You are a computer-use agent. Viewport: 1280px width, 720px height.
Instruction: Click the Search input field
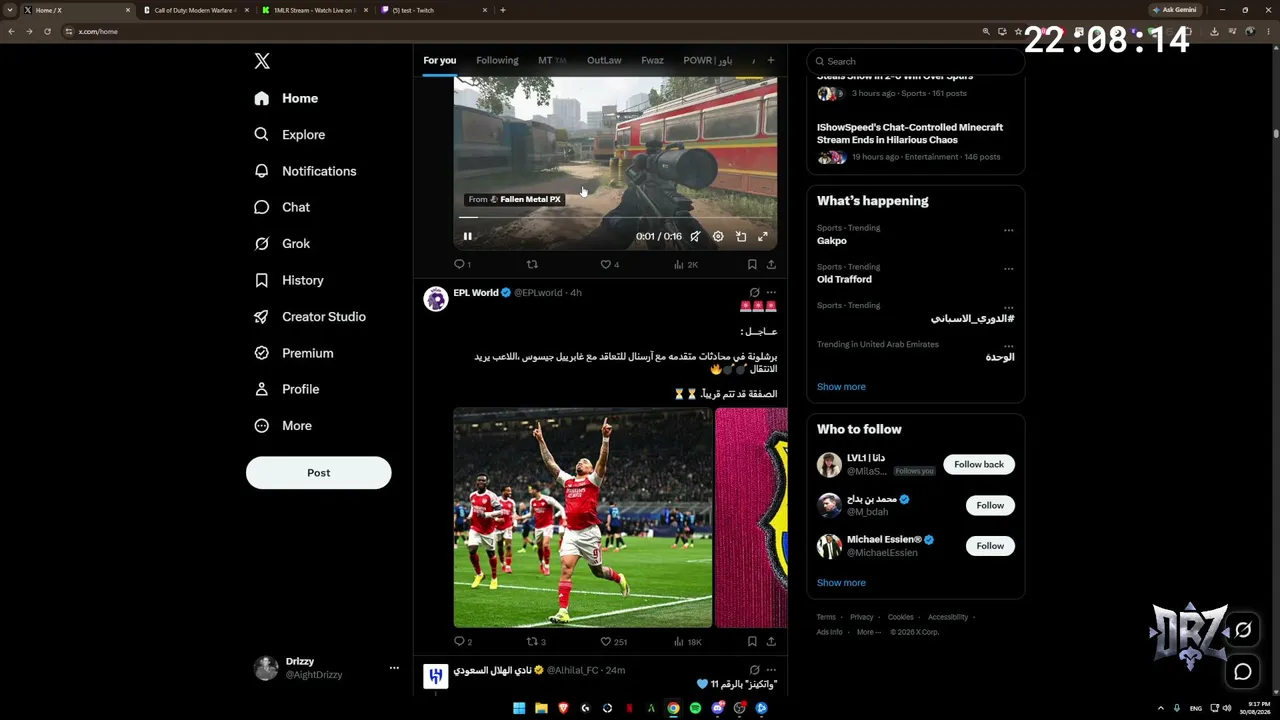point(916,61)
